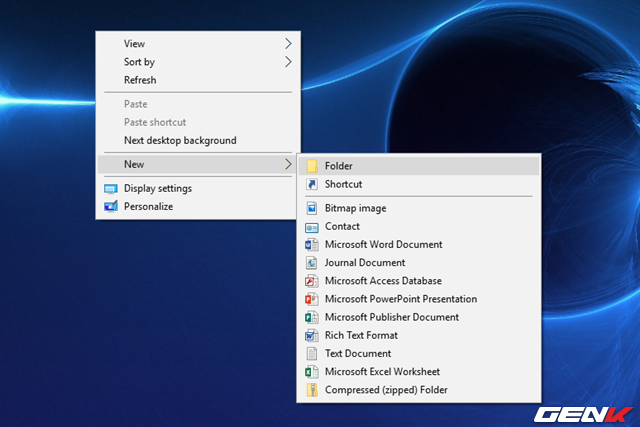Screen dimensions: 640x427
Task: Select Rich Text Format option
Action: pyautogui.click(x=361, y=336)
